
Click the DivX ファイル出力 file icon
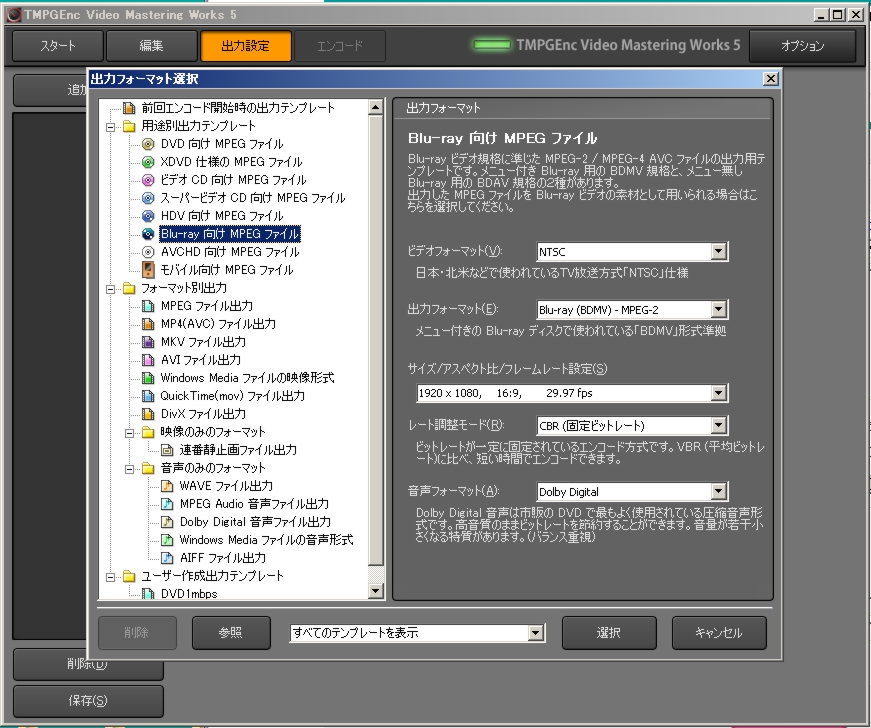coord(148,414)
